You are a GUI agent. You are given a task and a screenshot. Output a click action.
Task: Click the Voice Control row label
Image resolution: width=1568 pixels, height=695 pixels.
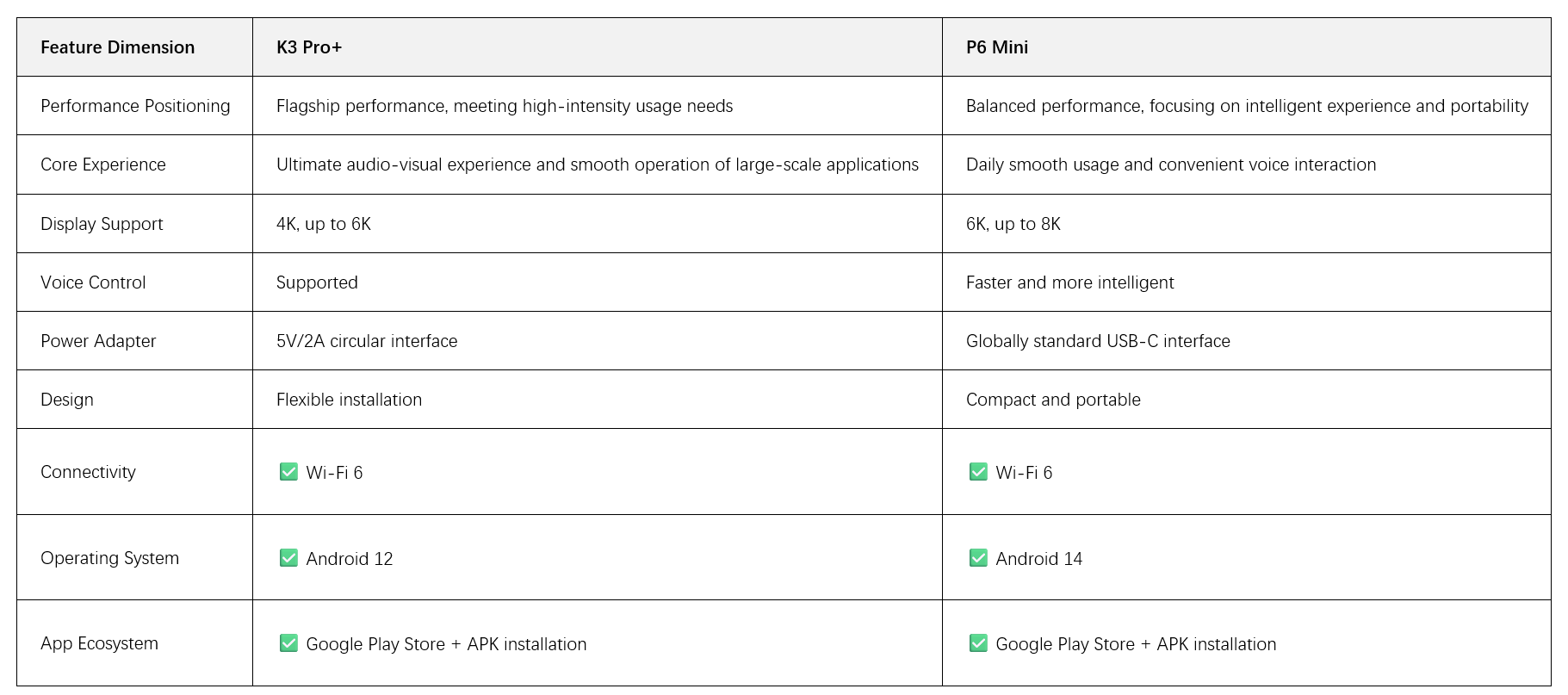(x=93, y=282)
